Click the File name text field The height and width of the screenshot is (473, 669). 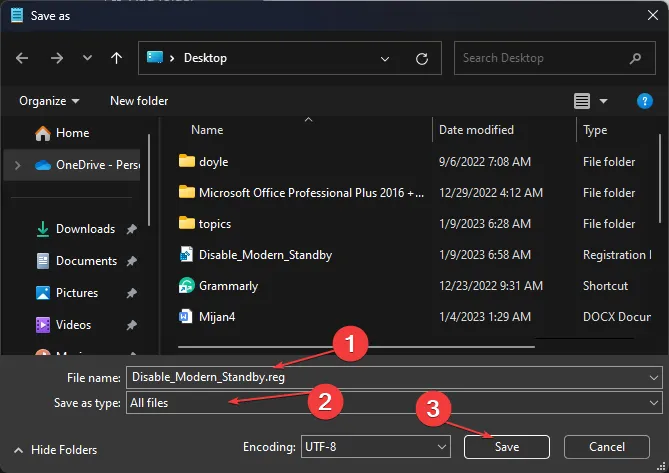click(x=386, y=377)
